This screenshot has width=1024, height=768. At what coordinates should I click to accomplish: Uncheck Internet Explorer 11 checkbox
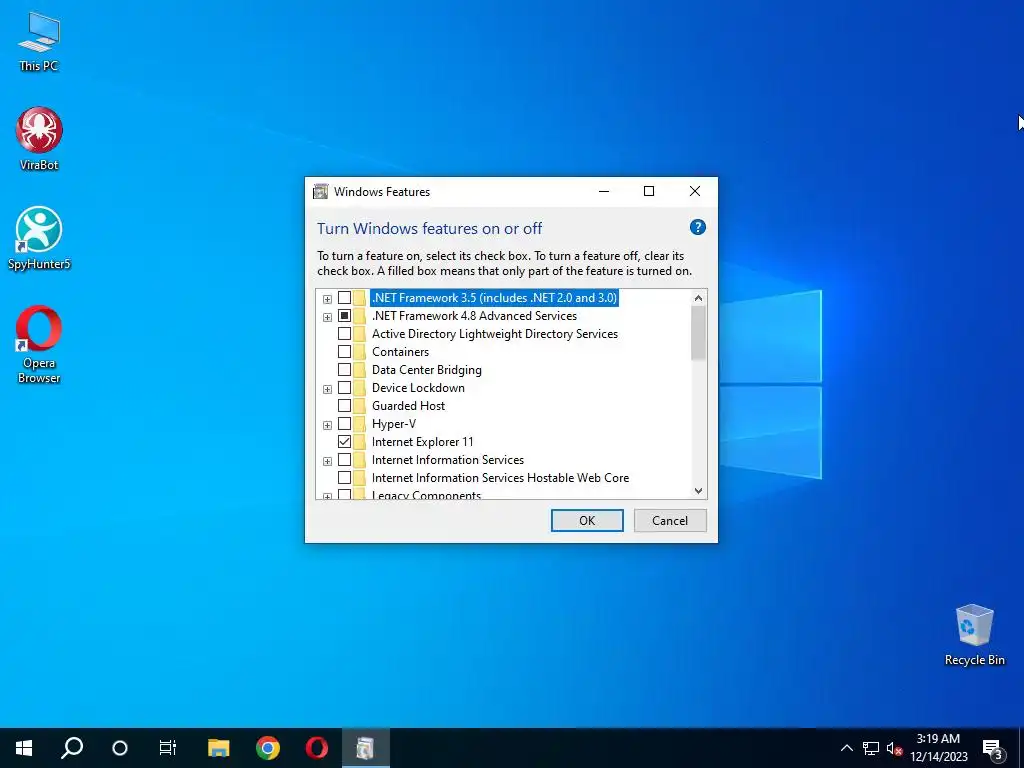(344, 441)
